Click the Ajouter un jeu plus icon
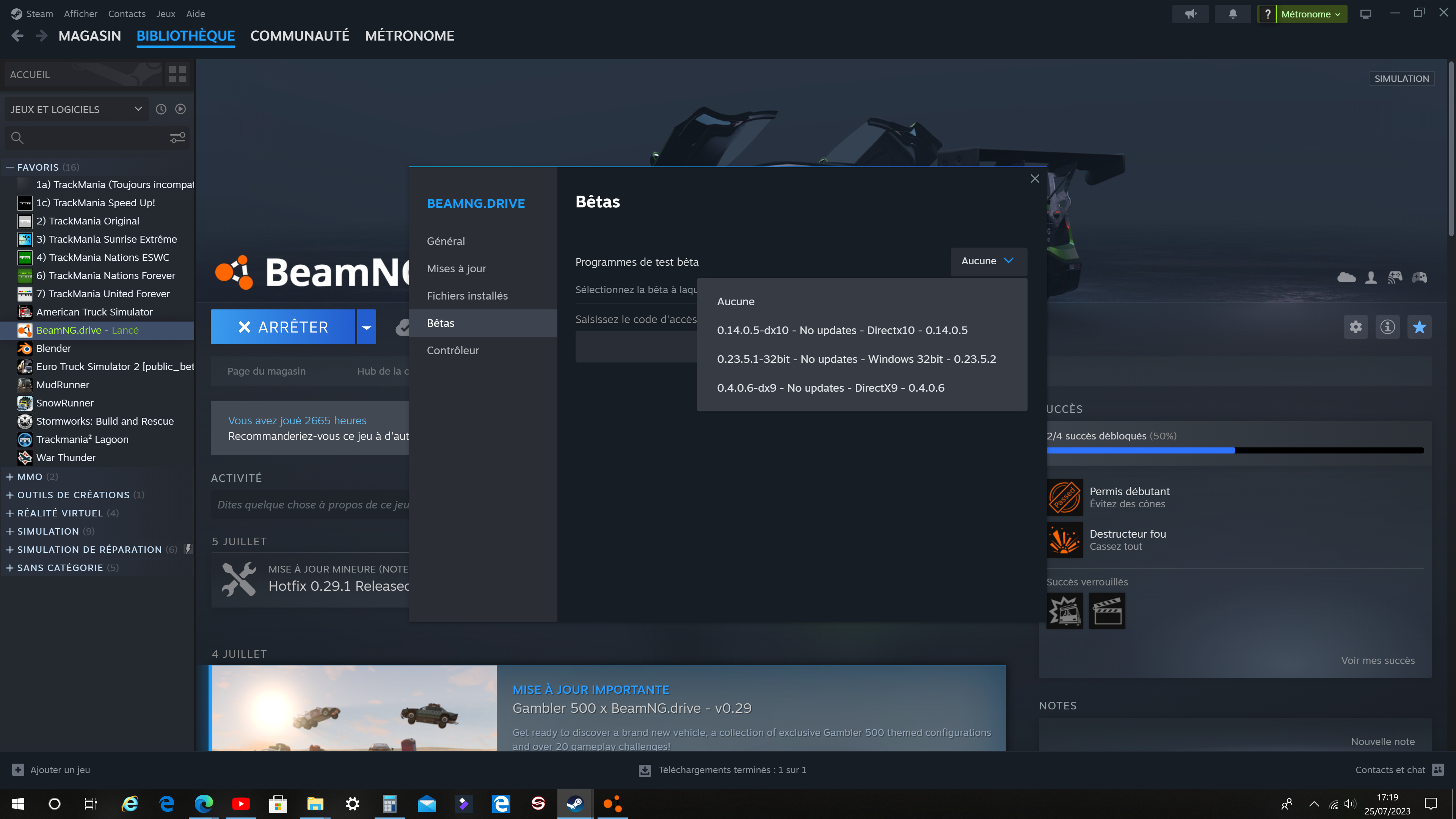 click(18, 770)
